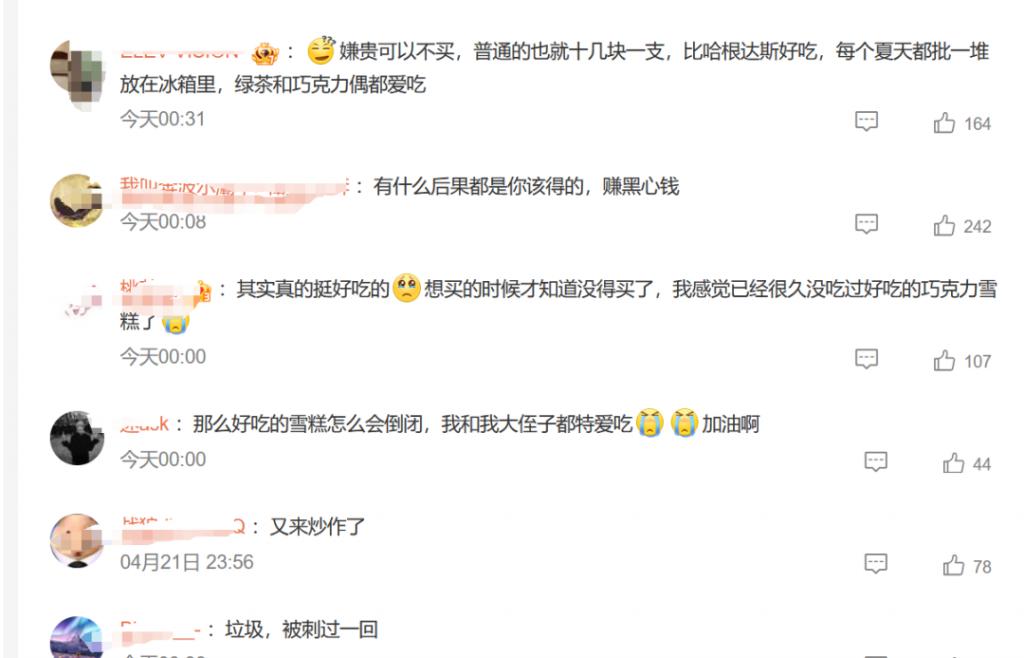This screenshot has width=1024, height=658.
Task: Click the timestamp 04月21日 23:56
Action: (187, 562)
